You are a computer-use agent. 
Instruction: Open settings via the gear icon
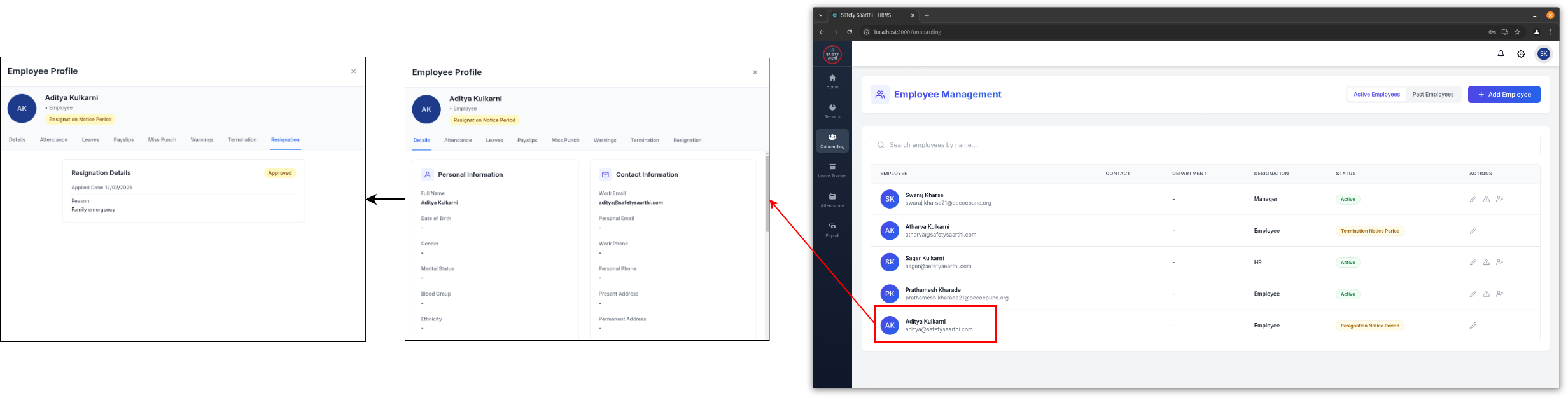1521,54
